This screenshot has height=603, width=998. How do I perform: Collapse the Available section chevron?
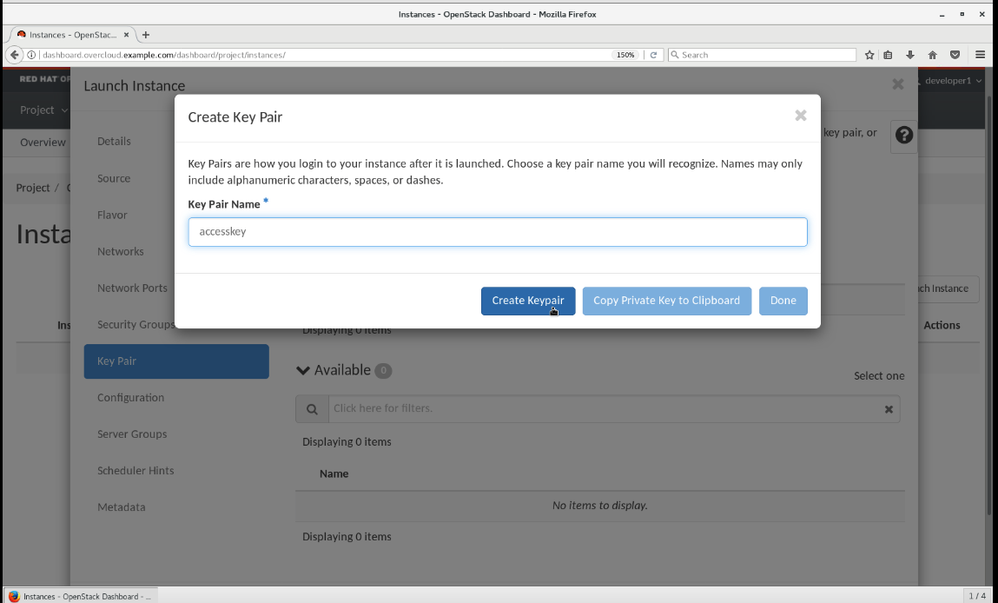[303, 370]
